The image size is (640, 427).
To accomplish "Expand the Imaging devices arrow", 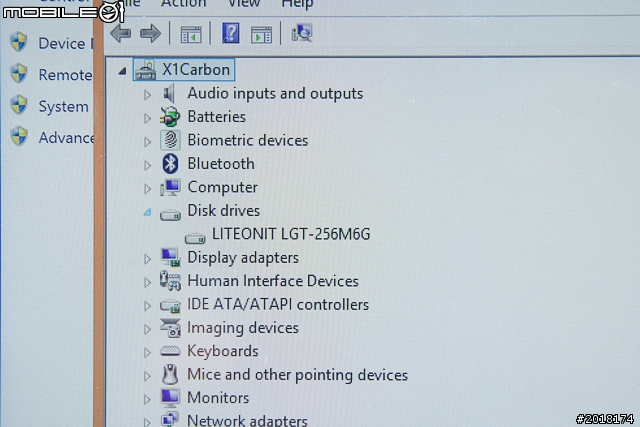I will pyautogui.click(x=147, y=329).
